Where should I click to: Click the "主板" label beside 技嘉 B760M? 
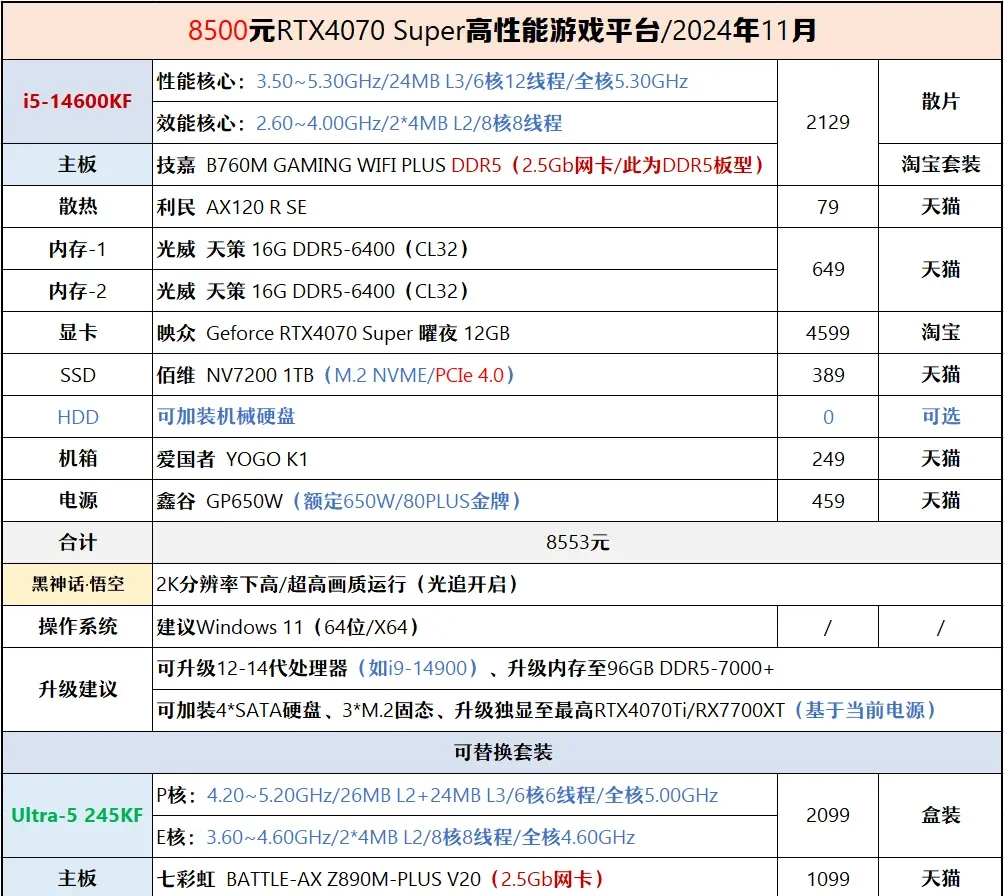pos(77,165)
